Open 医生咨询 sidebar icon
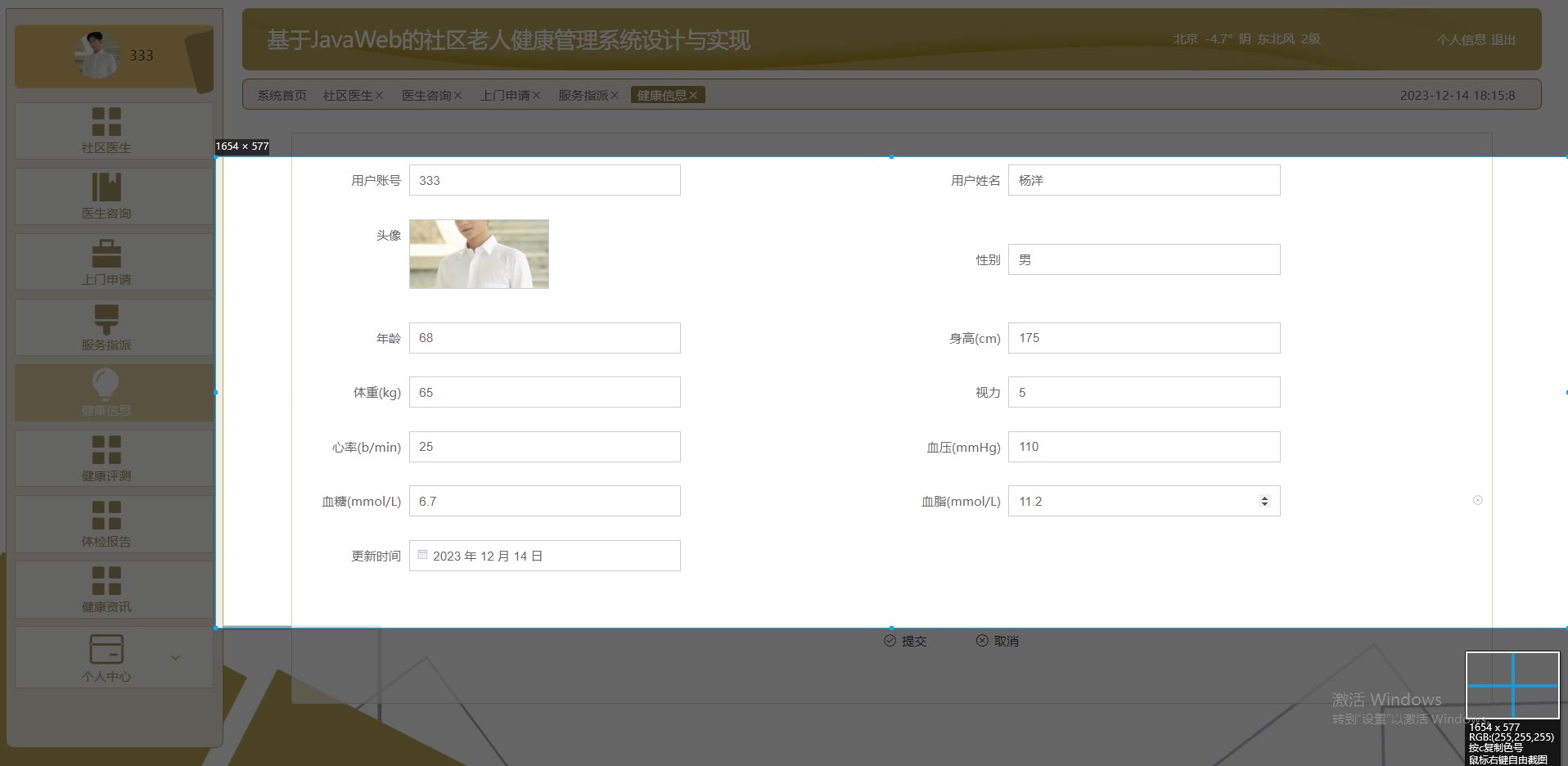Image resolution: width=1568 pixels, height=766 pixels. coord(106,187)
